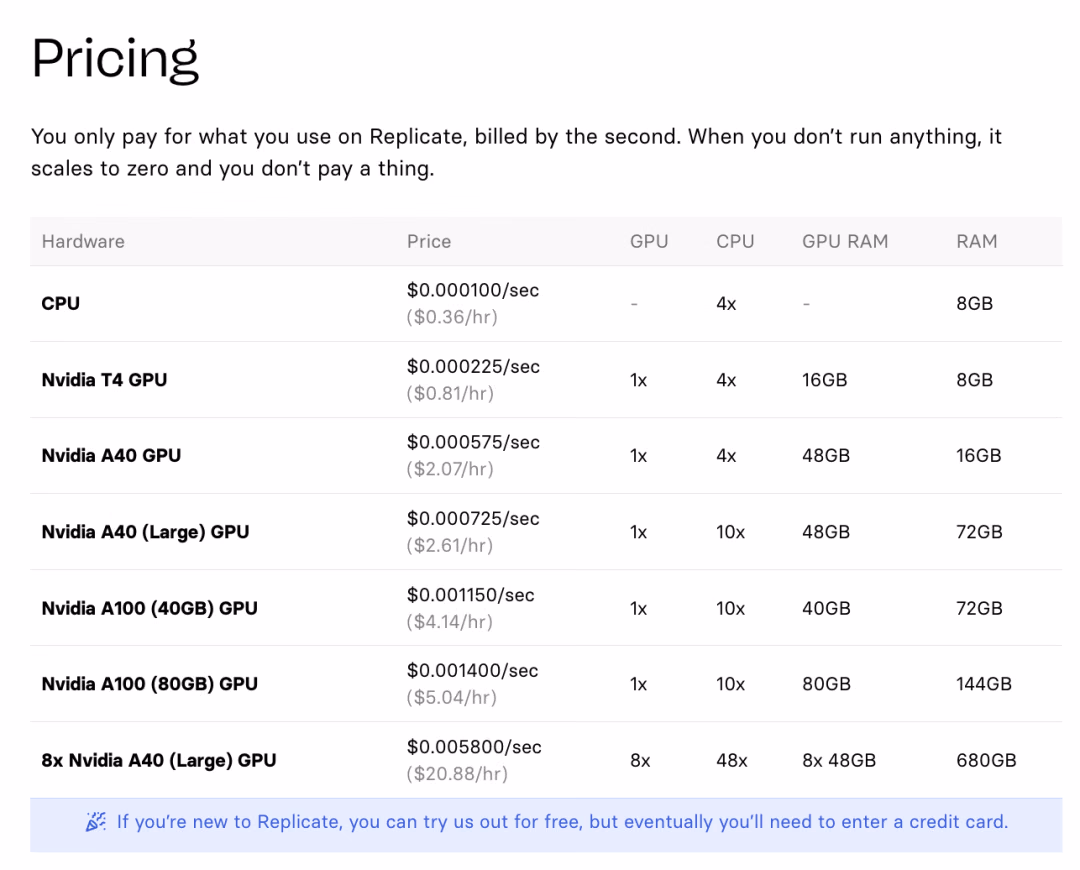Click the Nvidia A40 GPU row name
The image size is (1080, 870).
[112, 455]
